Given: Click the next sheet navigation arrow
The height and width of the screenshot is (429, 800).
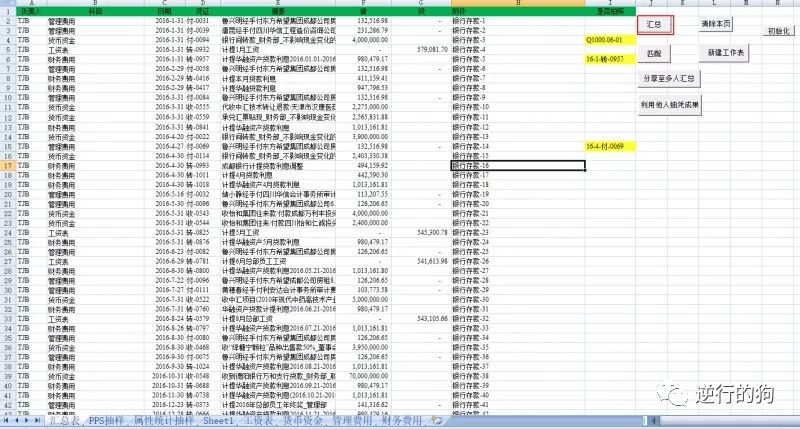Looking at the screenshot, I should click(x=26, y=420).
